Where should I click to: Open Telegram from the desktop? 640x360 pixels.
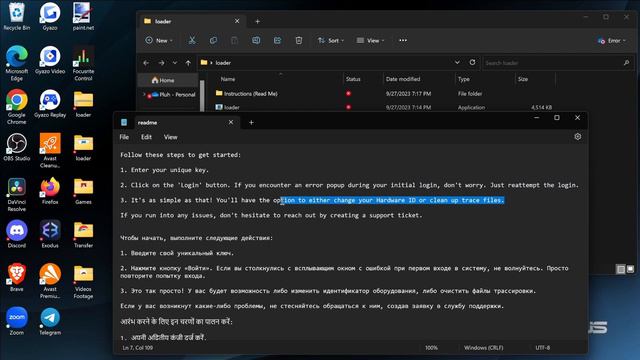50,322
